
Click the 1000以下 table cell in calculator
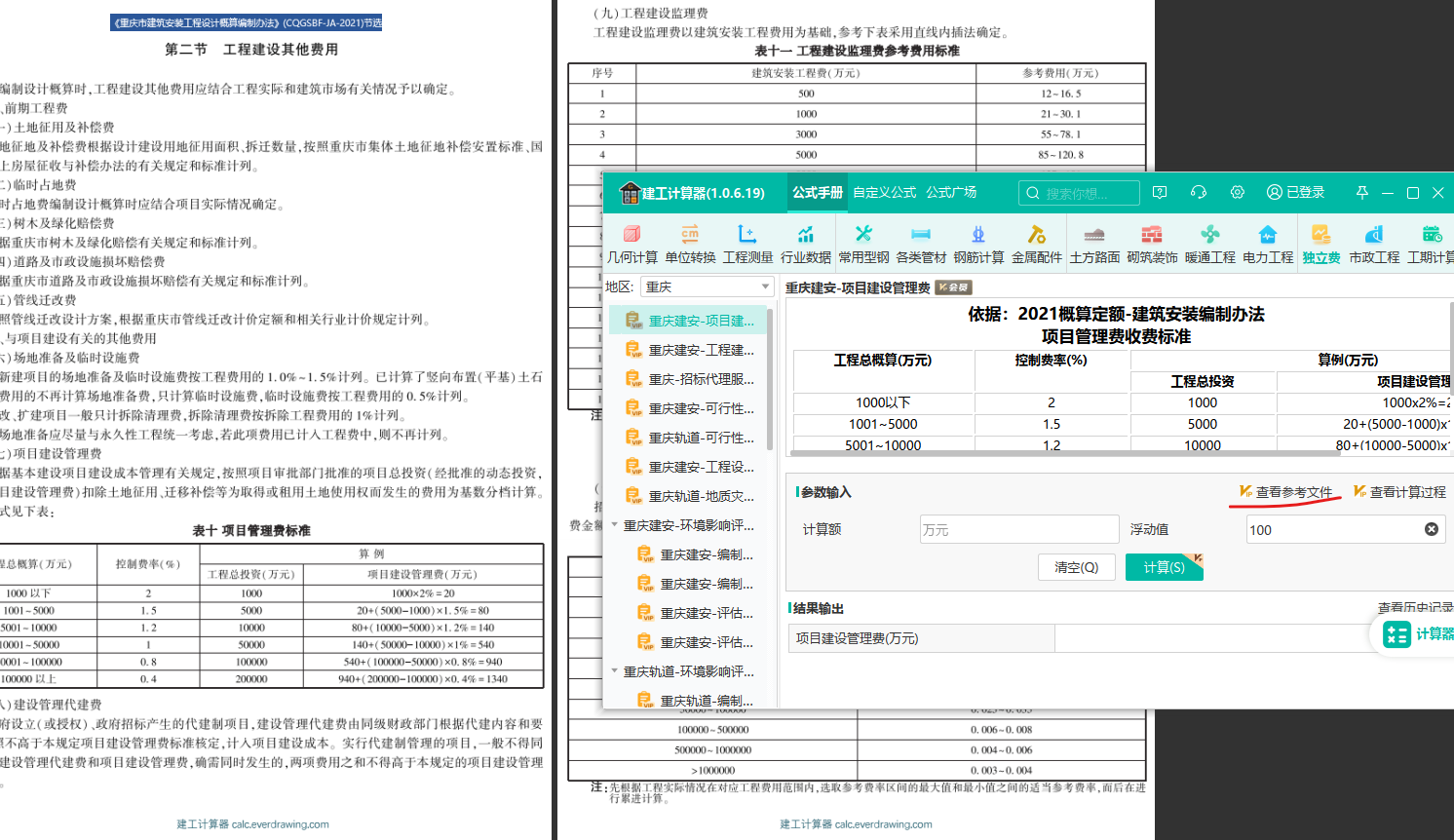pos(883,402)
